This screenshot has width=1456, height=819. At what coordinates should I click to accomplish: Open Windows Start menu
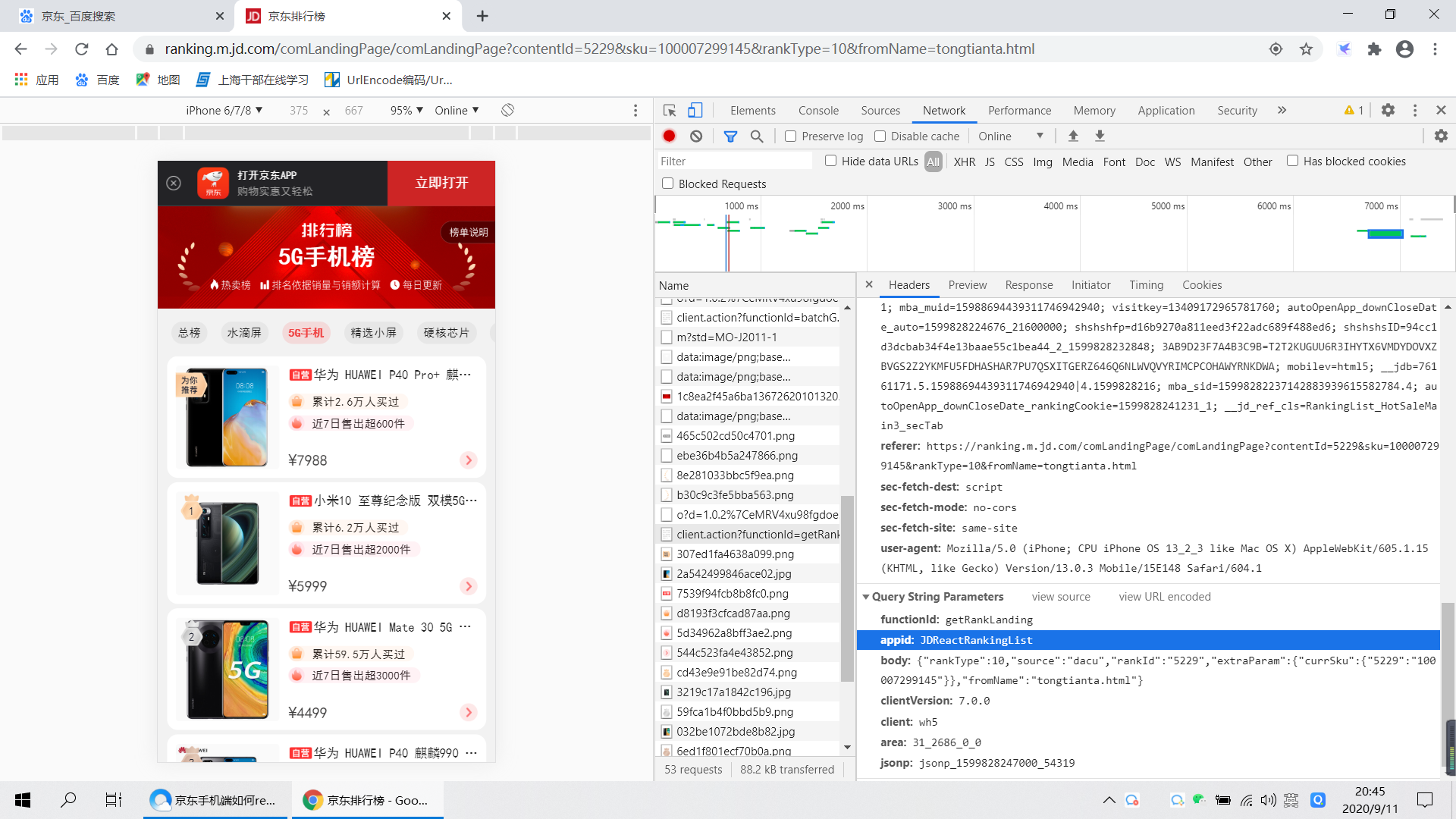[x=23, y=800]
